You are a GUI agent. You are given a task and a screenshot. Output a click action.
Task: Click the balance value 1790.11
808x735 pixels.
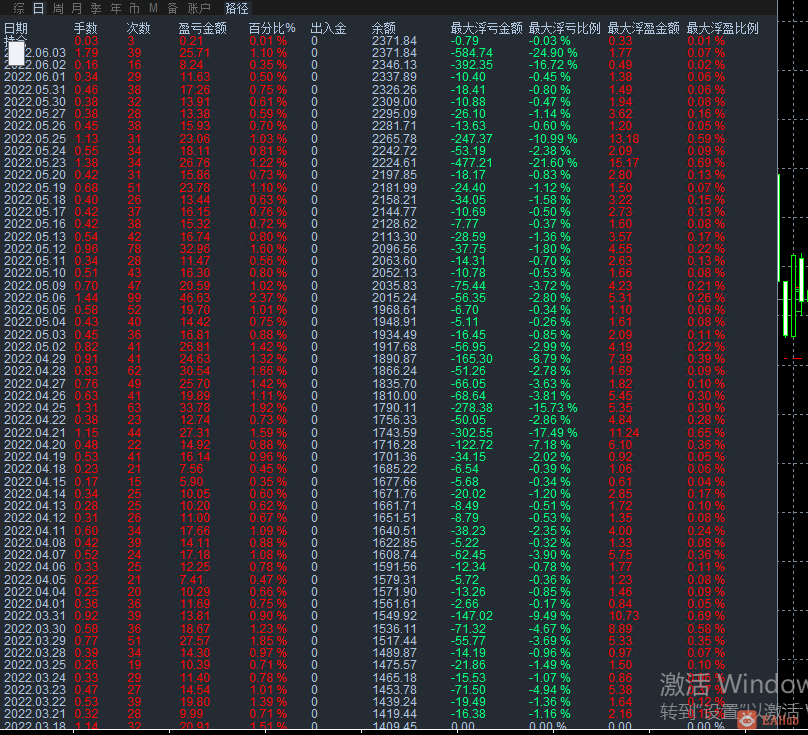[x=394, y=408]
